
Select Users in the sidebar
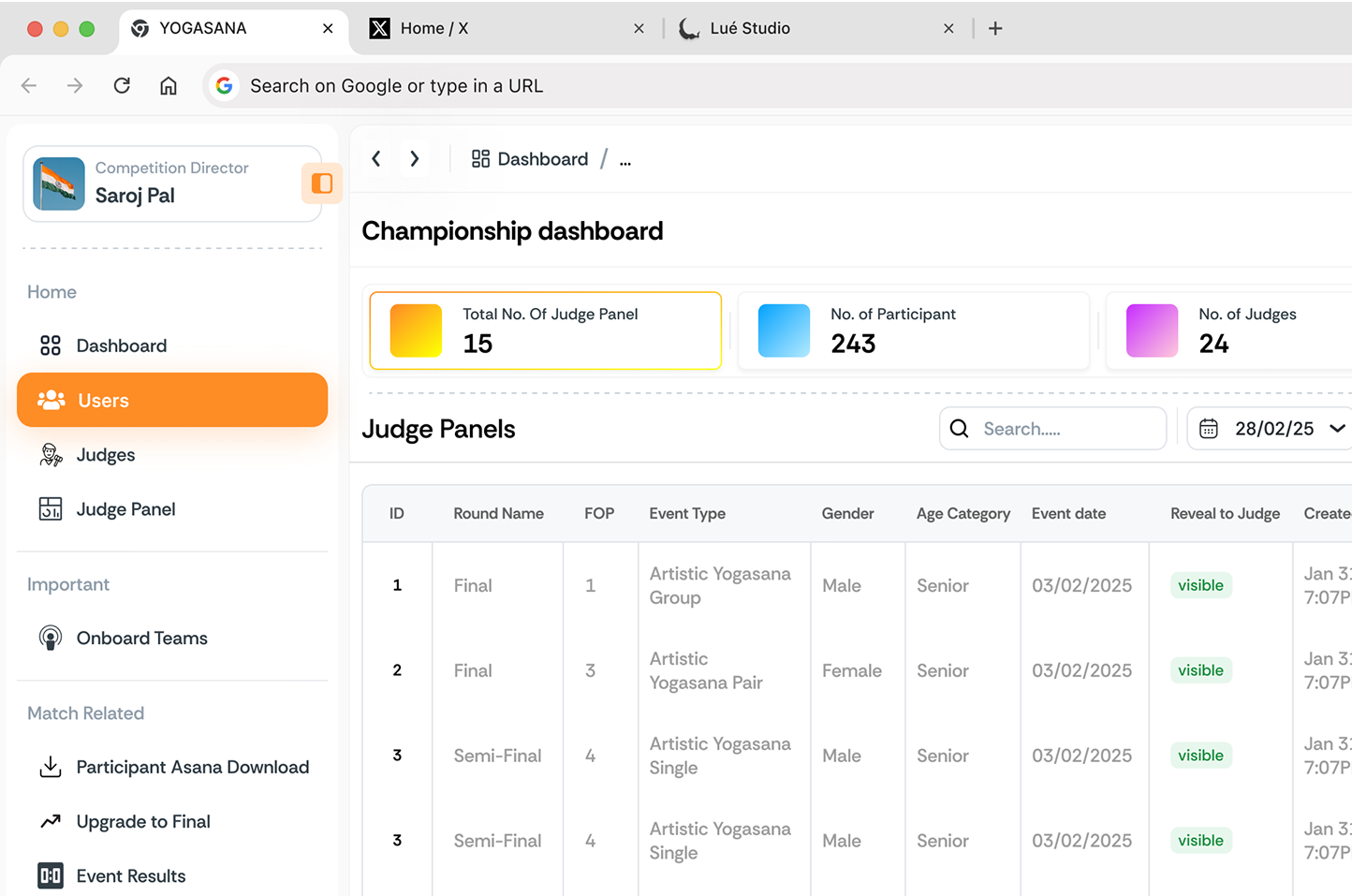coord(172,400)
